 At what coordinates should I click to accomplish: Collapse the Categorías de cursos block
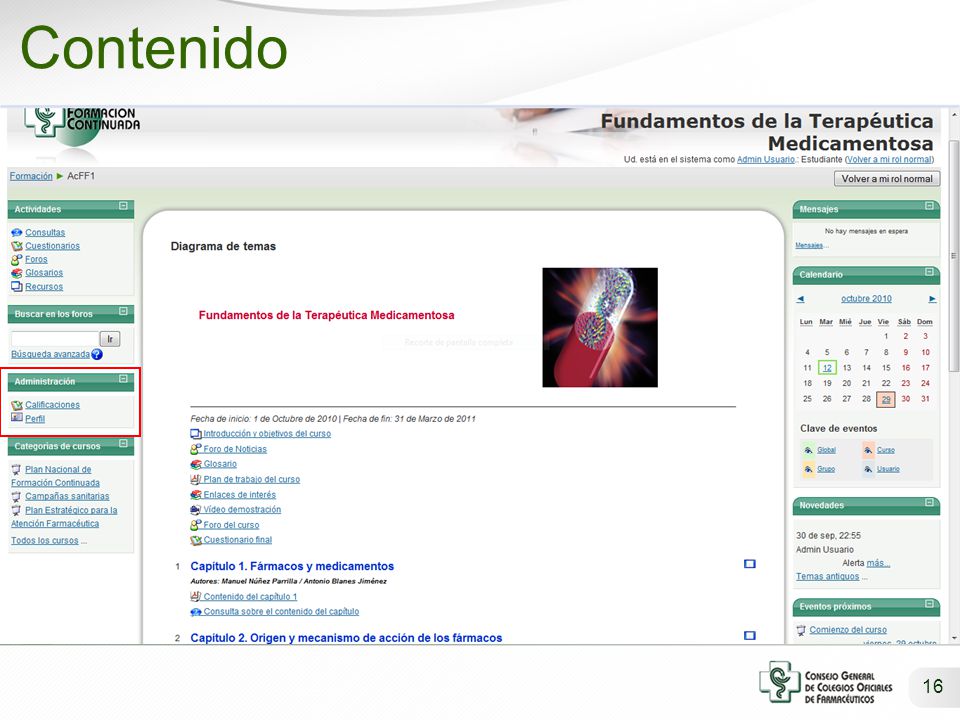[x=123, y=443]
